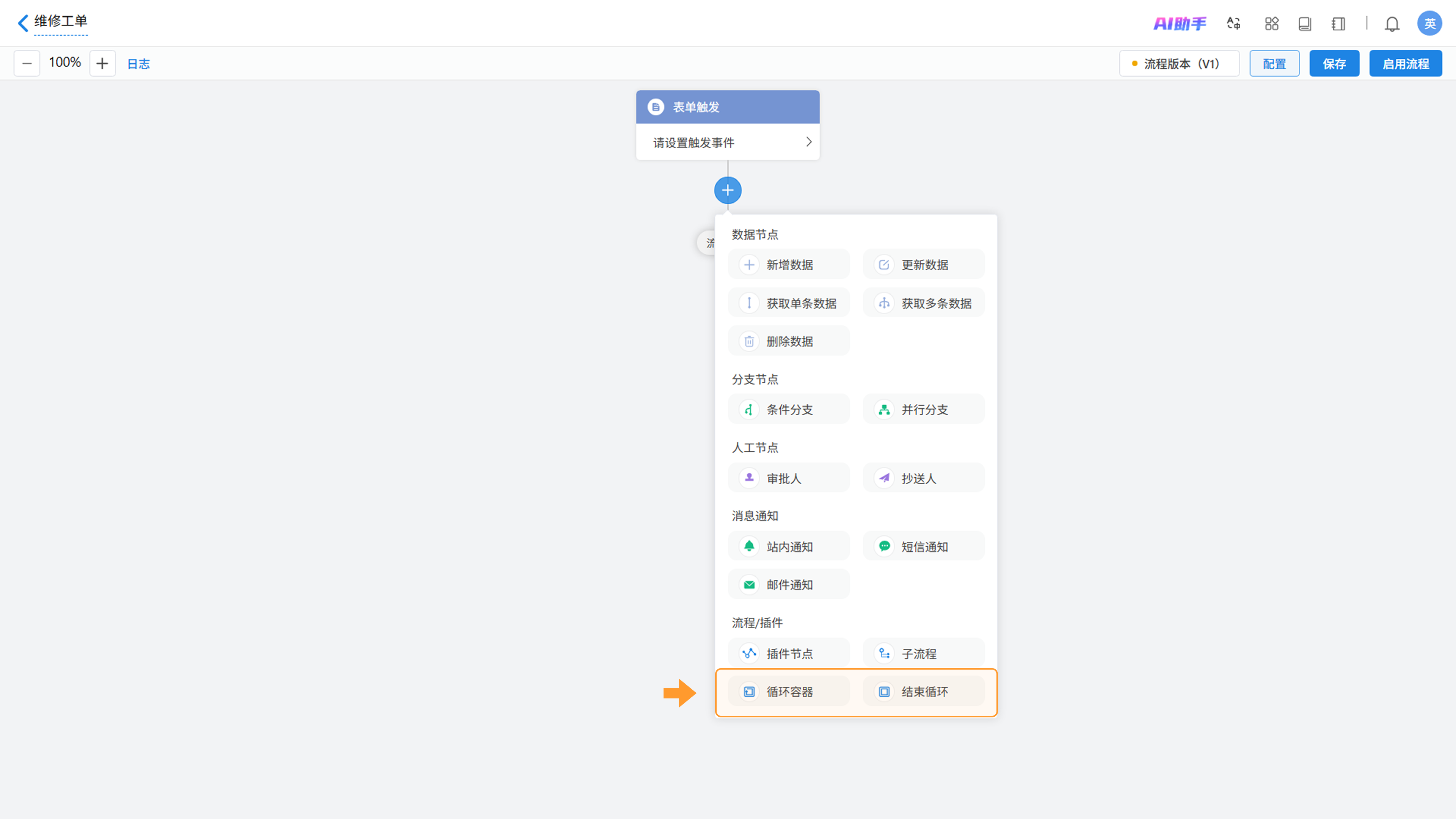Click the 配置 configuration button

pos(1274,64)
